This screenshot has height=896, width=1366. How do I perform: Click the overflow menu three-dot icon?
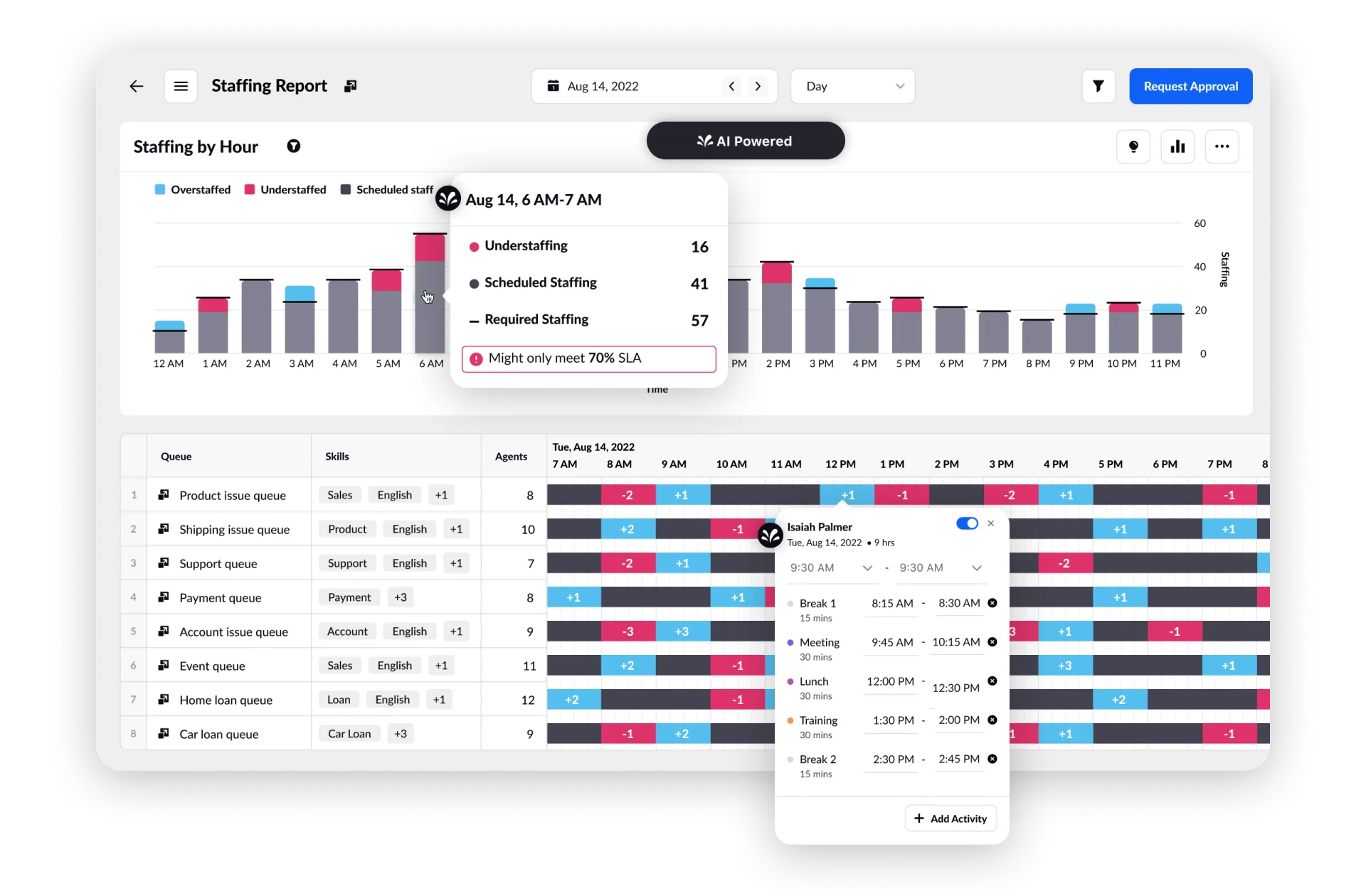(1222, 146)
